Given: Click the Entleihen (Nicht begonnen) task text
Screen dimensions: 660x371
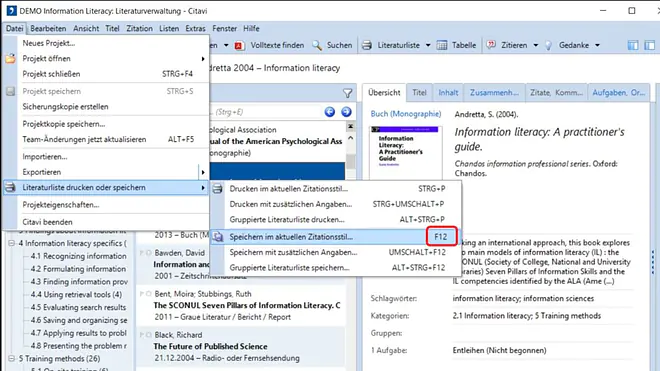Looking at the screenshot, I should (x=499, y=350).
